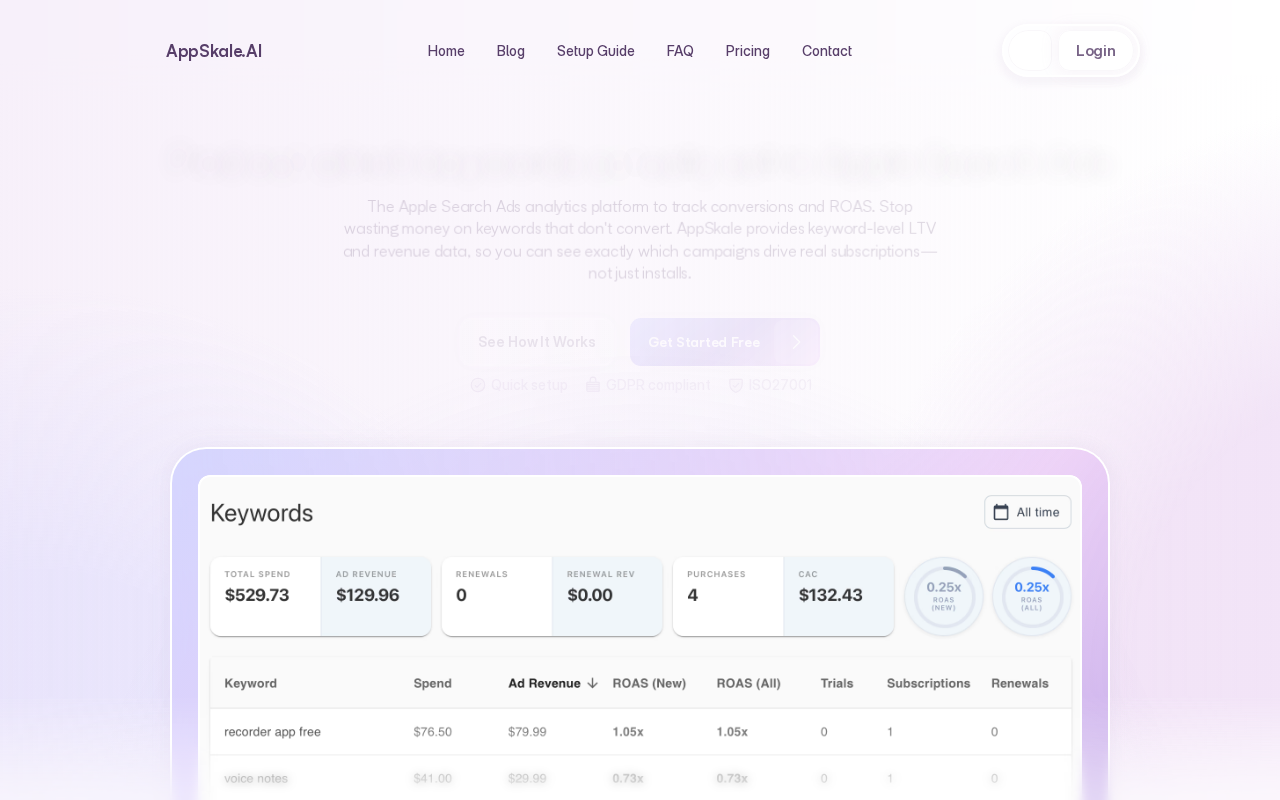Click the shield icon beside ISO27001

(736, 385)
